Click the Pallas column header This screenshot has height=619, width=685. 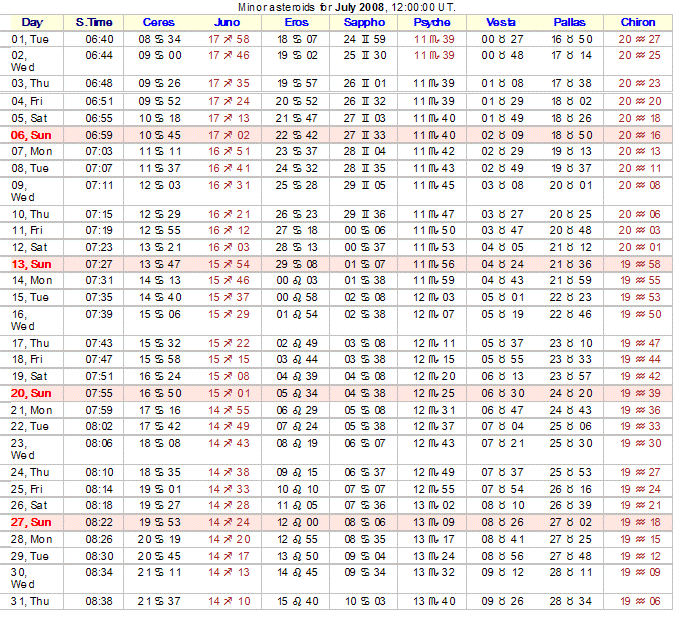click(x=569, y=22)
